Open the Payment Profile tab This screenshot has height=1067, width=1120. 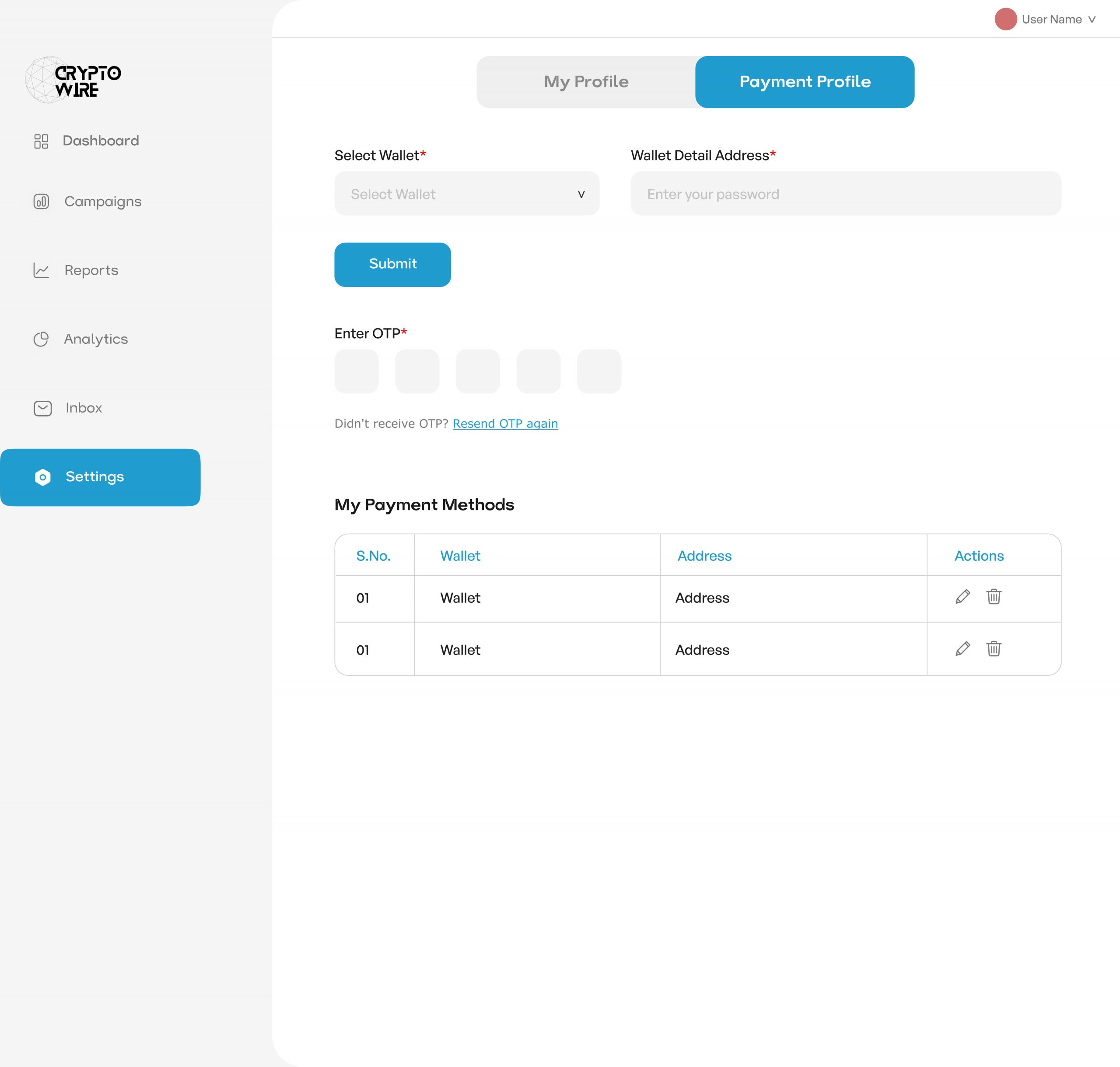(x=804, y=82)
